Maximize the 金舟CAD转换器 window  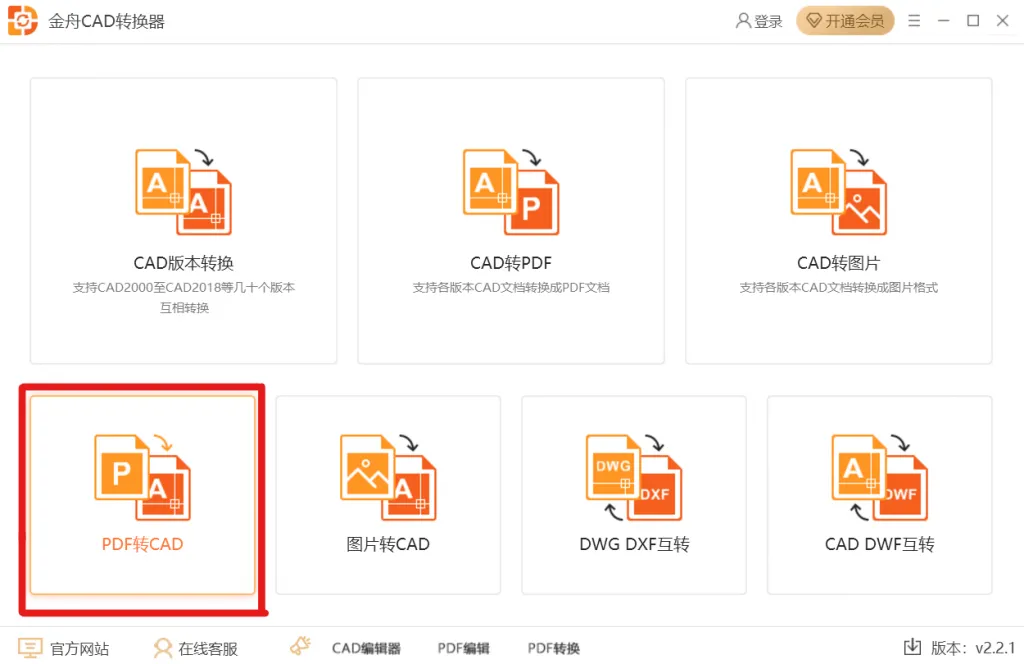click(973, 21)
